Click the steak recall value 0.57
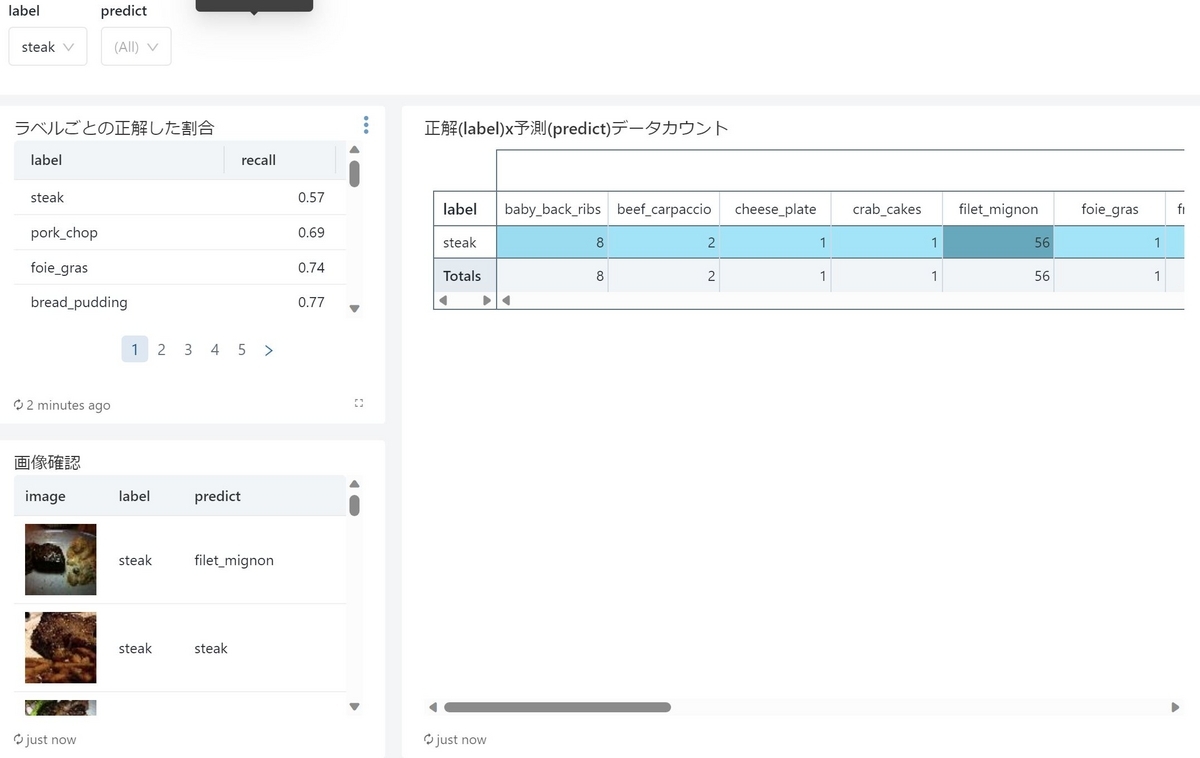 (x=311, y=198)
